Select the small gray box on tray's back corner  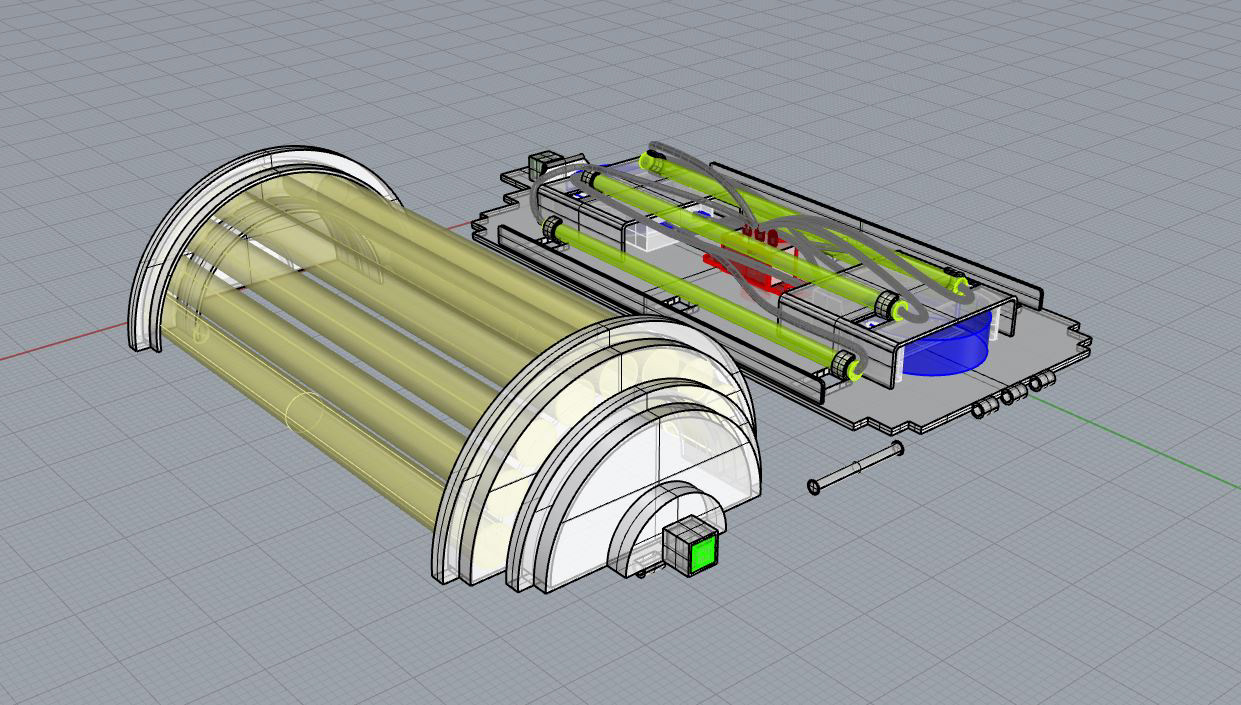pyautogui.click(x=547, y=163)
